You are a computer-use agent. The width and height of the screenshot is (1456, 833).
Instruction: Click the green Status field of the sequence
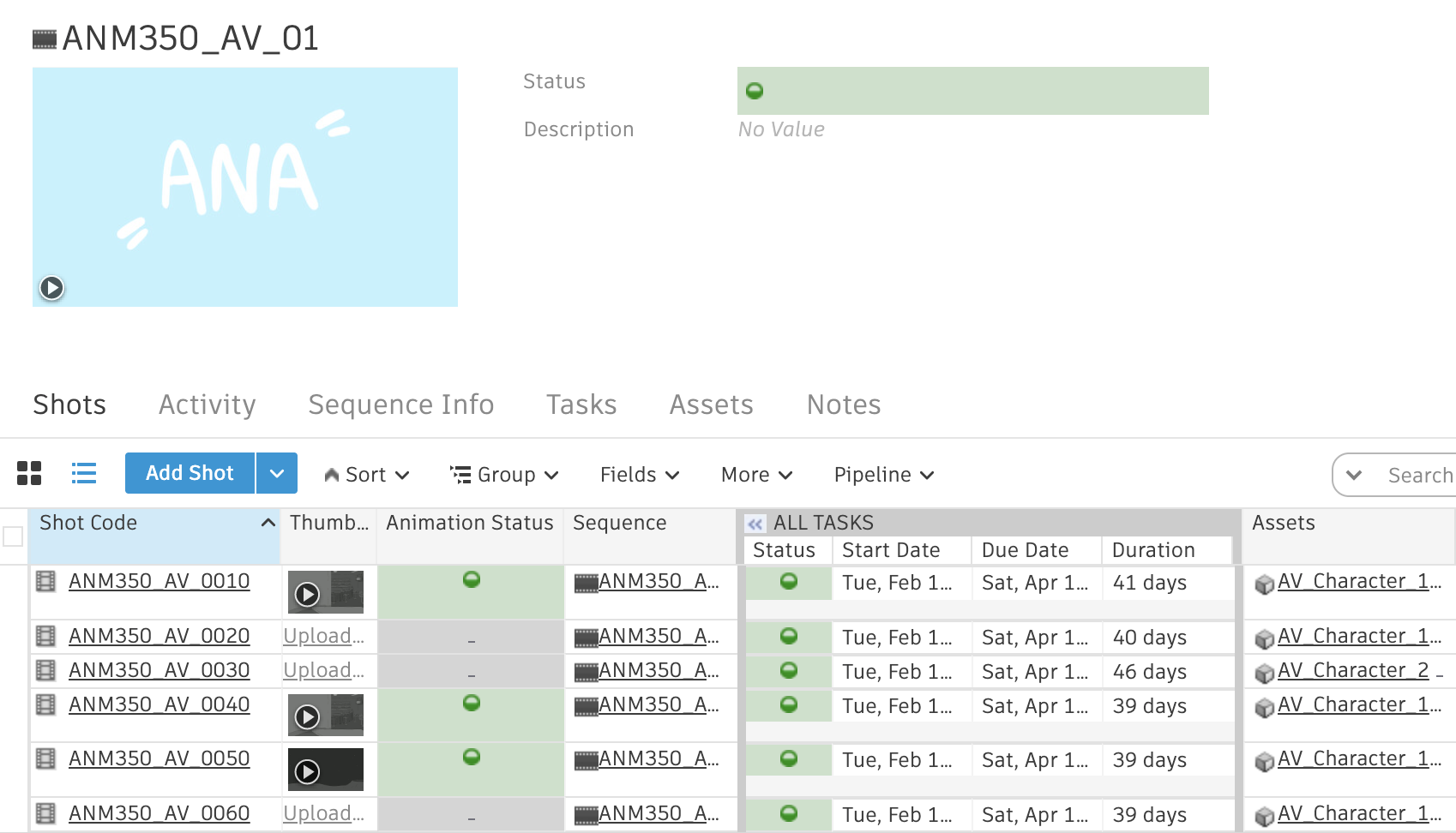[x=754, y=90]
